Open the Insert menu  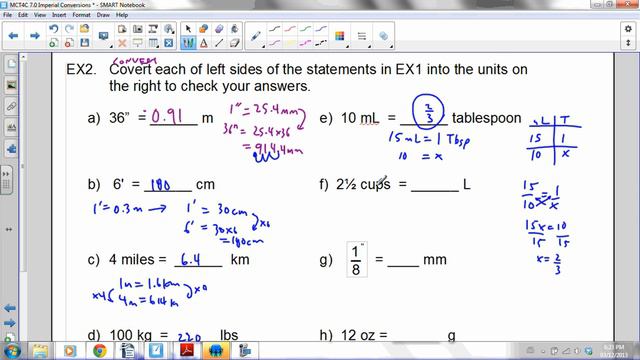(x=59, y=15)
